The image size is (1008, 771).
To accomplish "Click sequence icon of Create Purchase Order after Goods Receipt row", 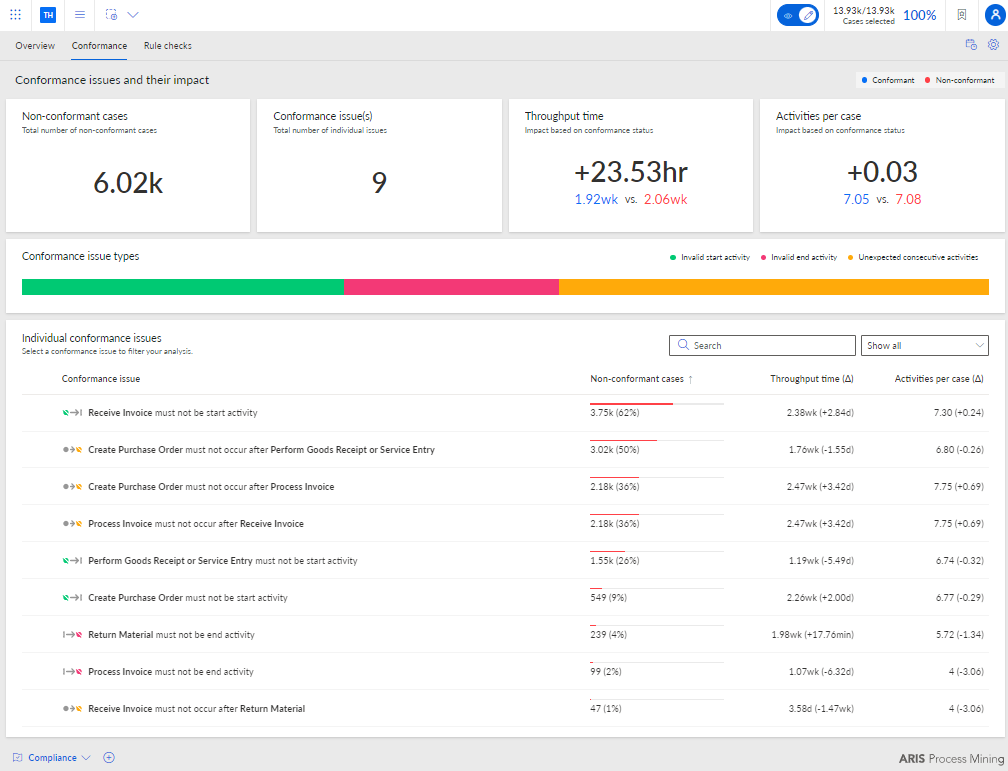I will click(x=72, y=449).
